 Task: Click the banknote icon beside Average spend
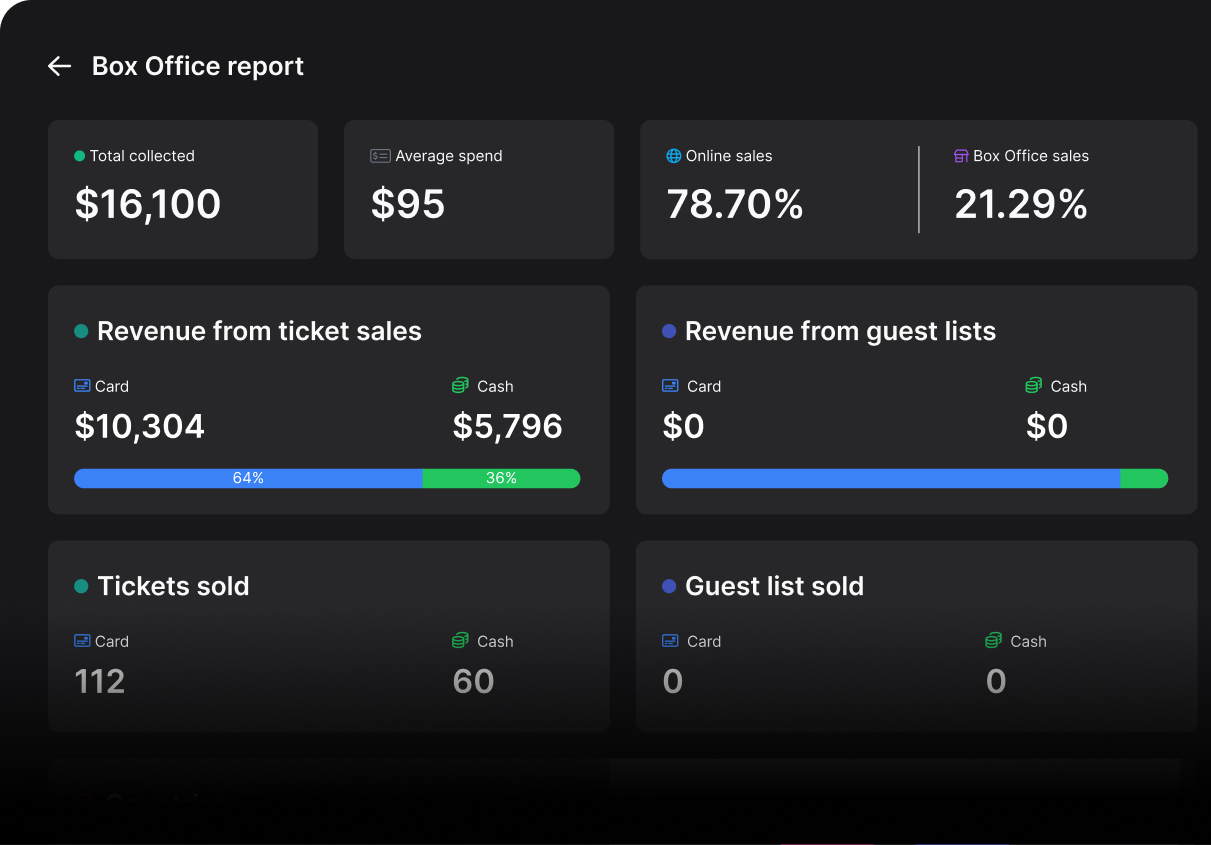click(x=380, y=156)
